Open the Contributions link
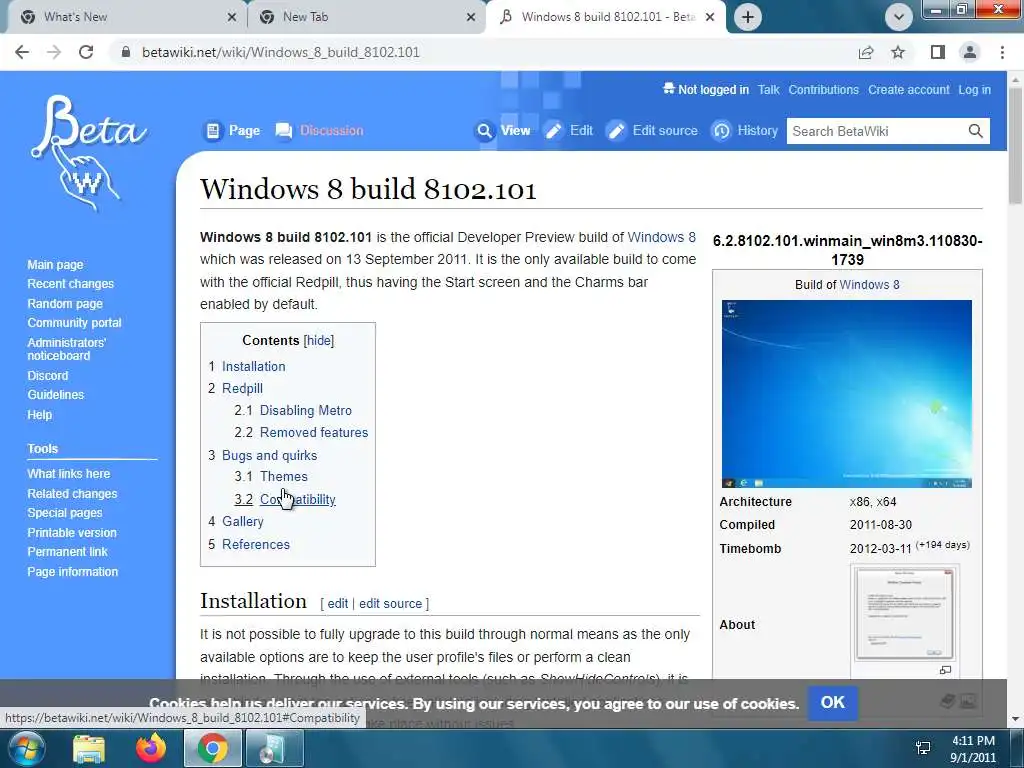The image size is (1024, 768). point(824,90)
